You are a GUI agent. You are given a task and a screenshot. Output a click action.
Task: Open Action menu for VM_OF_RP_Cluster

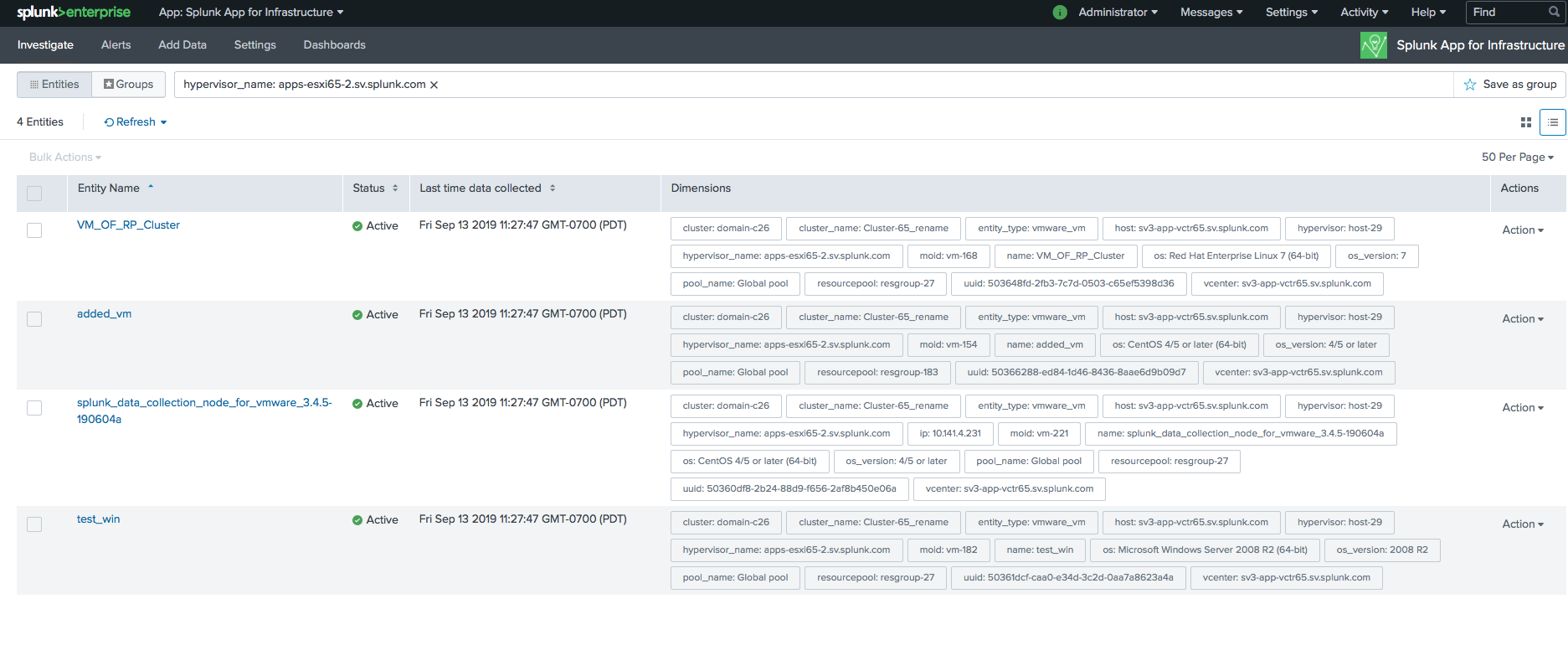(1523, 230)
